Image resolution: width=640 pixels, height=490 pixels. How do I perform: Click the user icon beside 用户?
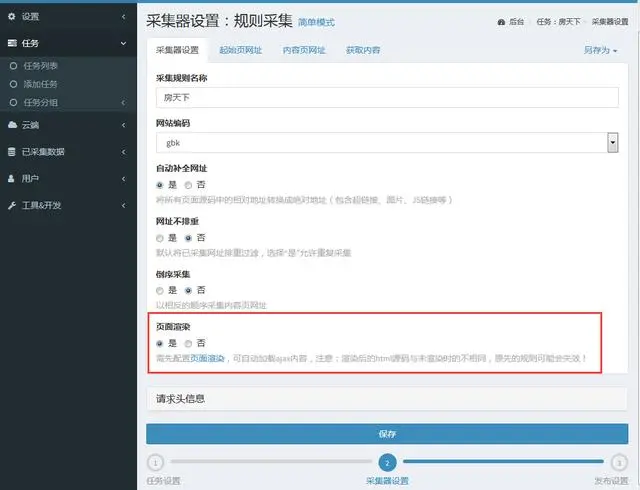(11, 178)
